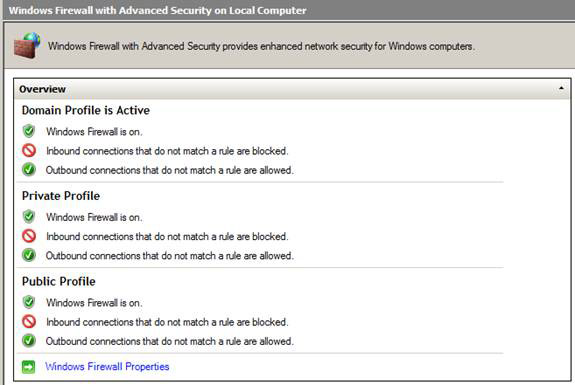Click green checkmark icon under Private Profile

(x=29, y=255)
